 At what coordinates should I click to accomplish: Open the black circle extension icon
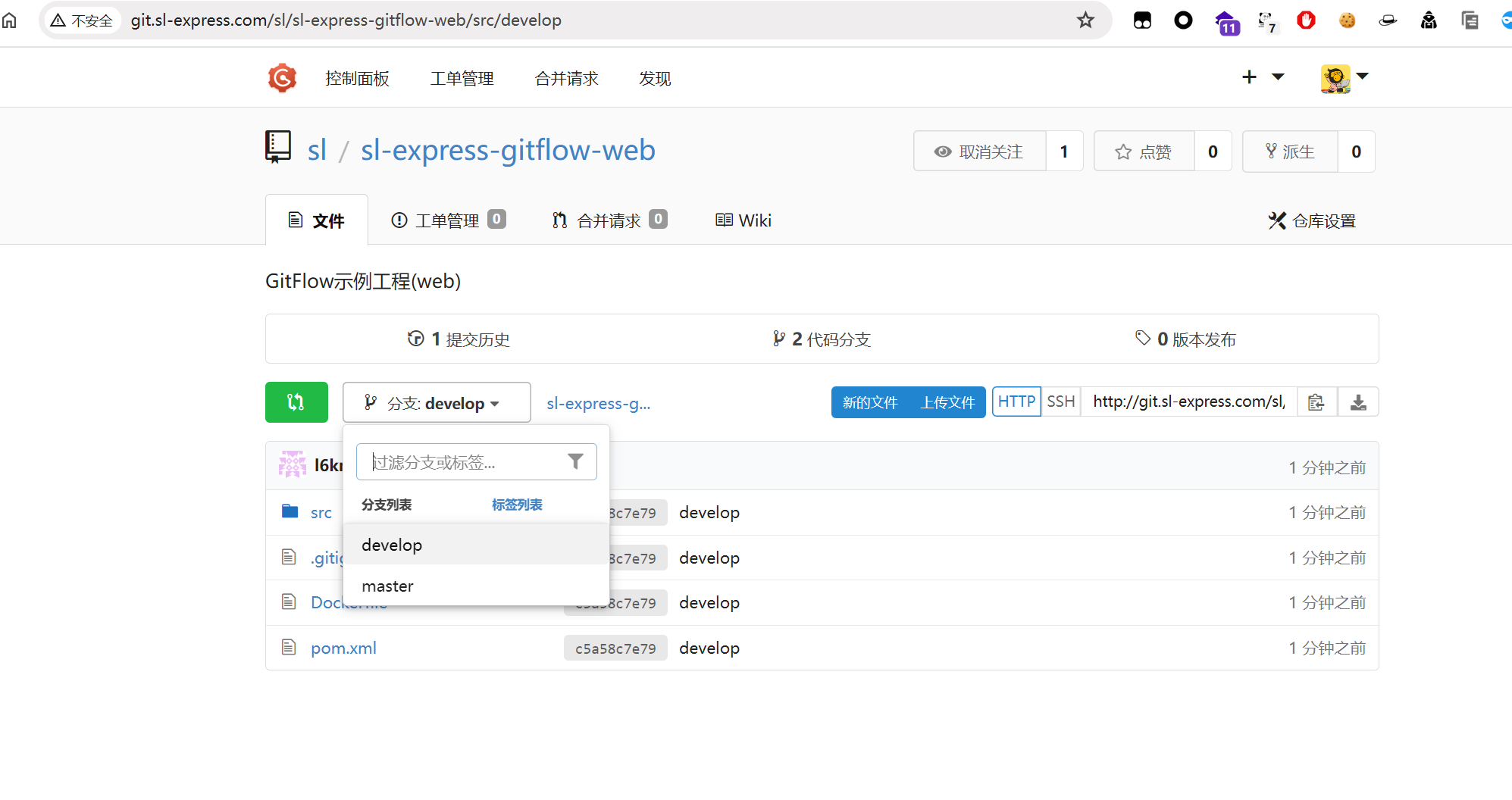click(1183, 20)
